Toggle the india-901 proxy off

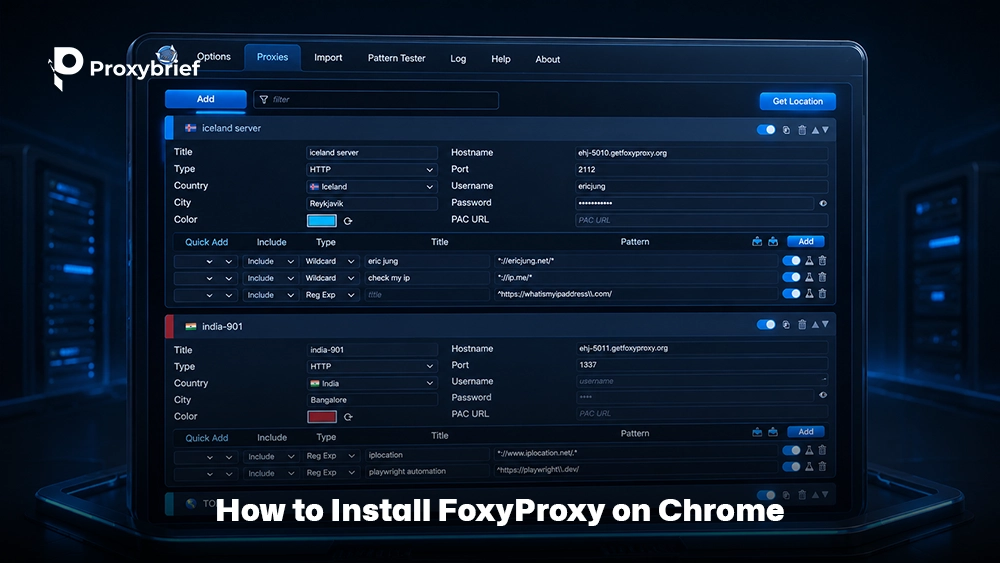click(x=766, y=325)
